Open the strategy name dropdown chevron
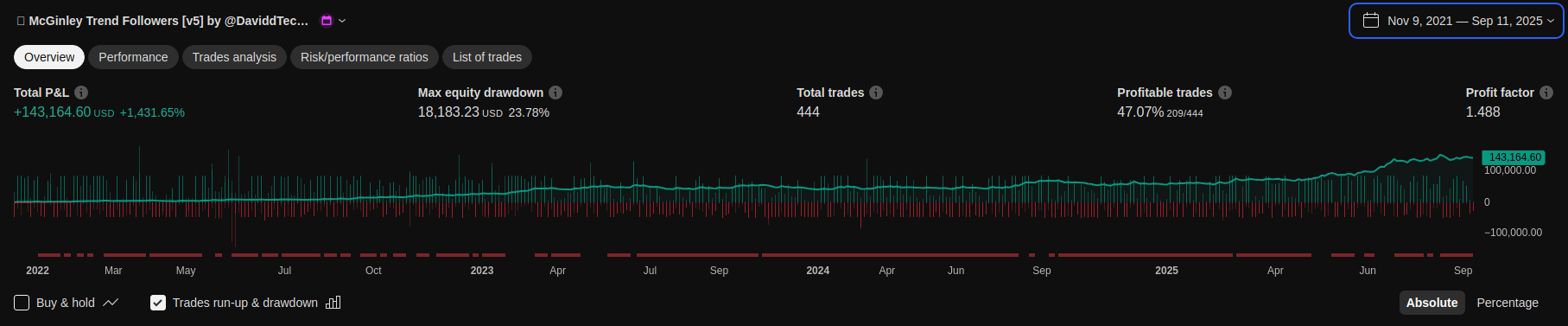Viewport: 1568px width, 326px height. (x=342, y=21)
